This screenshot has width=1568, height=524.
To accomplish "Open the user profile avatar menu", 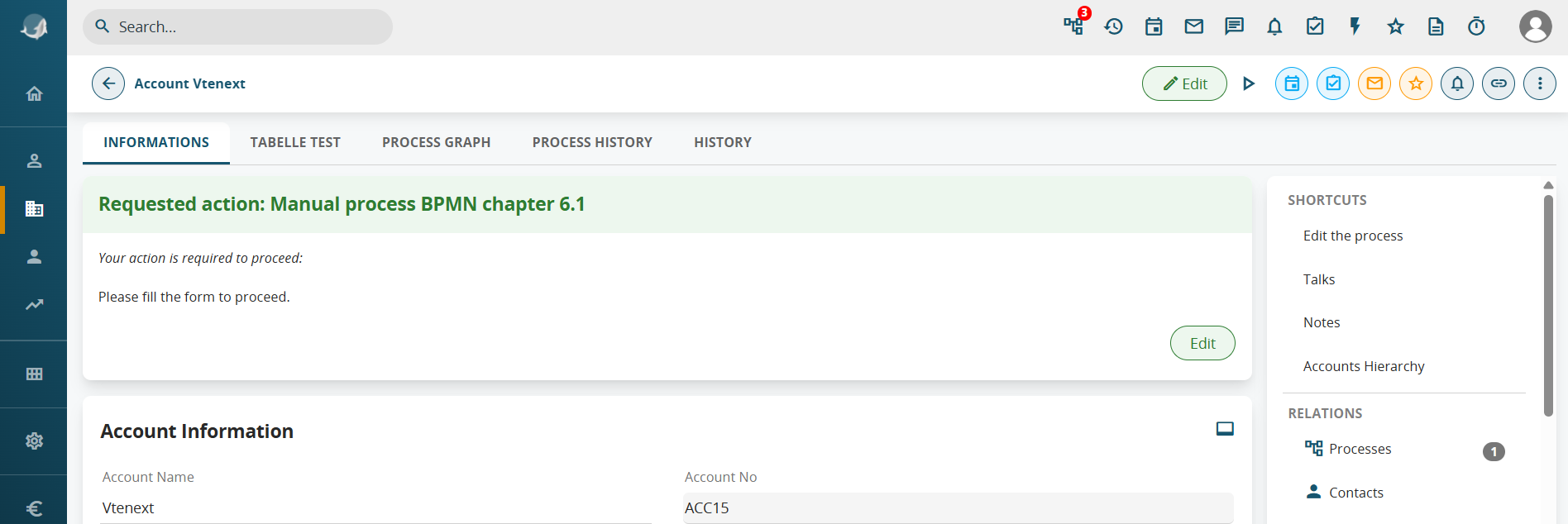I will pos(1536,26).
